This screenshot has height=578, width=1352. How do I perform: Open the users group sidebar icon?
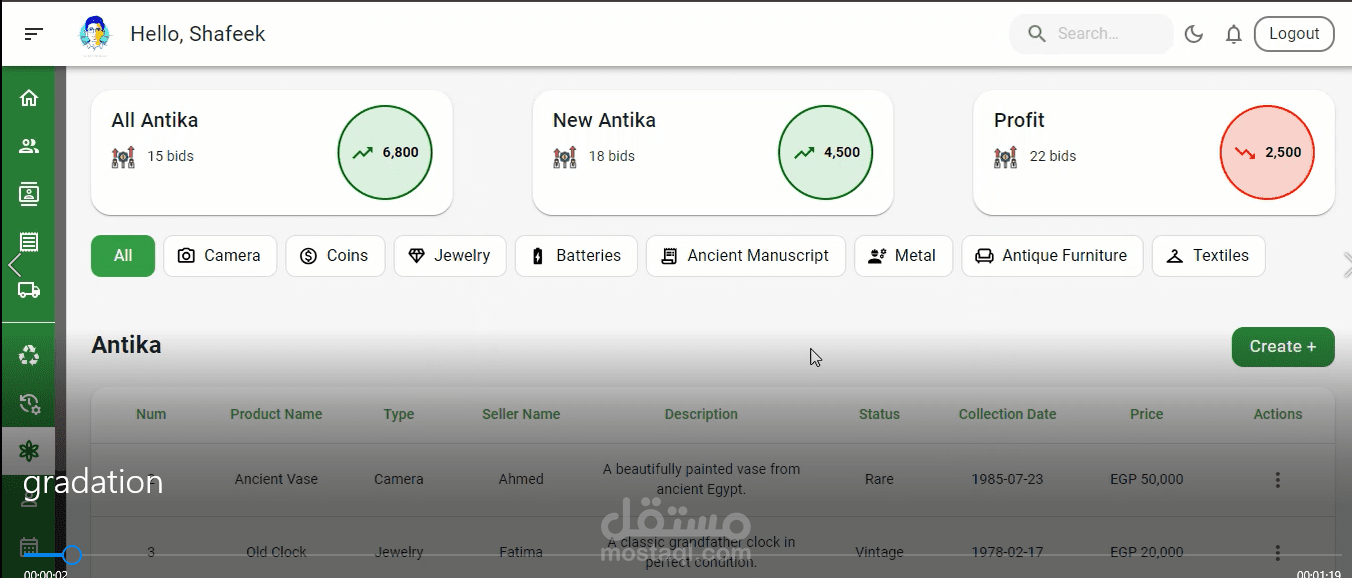click(29, 146)
